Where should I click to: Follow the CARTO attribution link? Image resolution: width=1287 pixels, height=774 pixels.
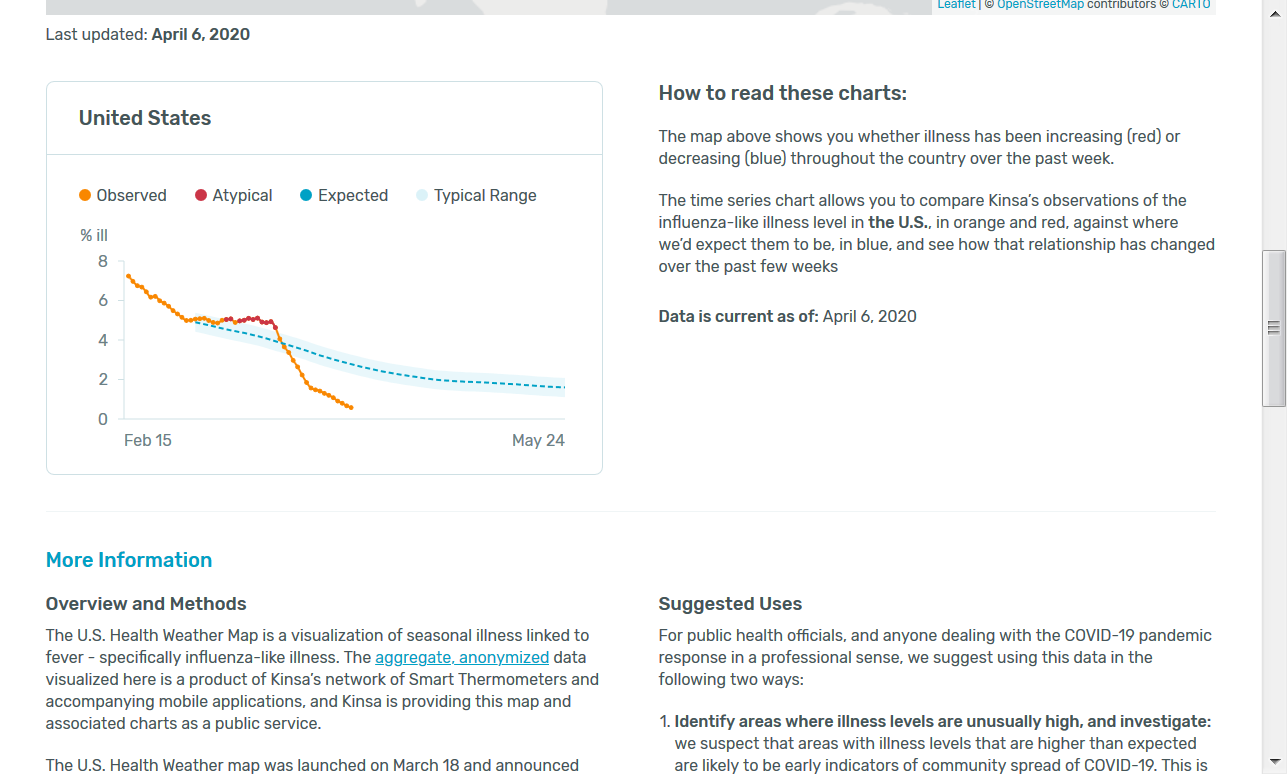(1191, 5)
